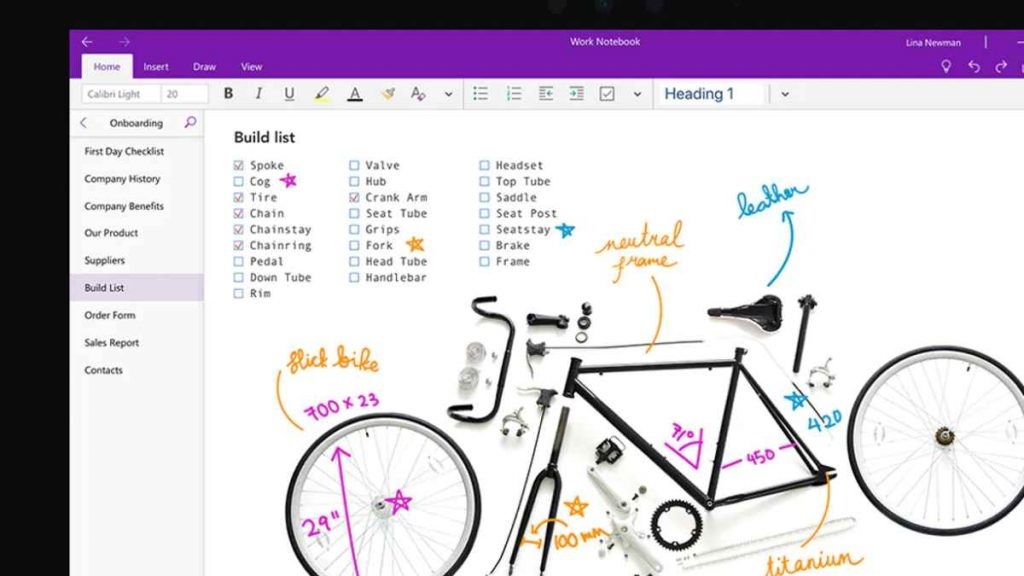Open the lightbulb Tell Me icon
The image size is (1024, 576).
pyautogui.click(x=946, y=66)
